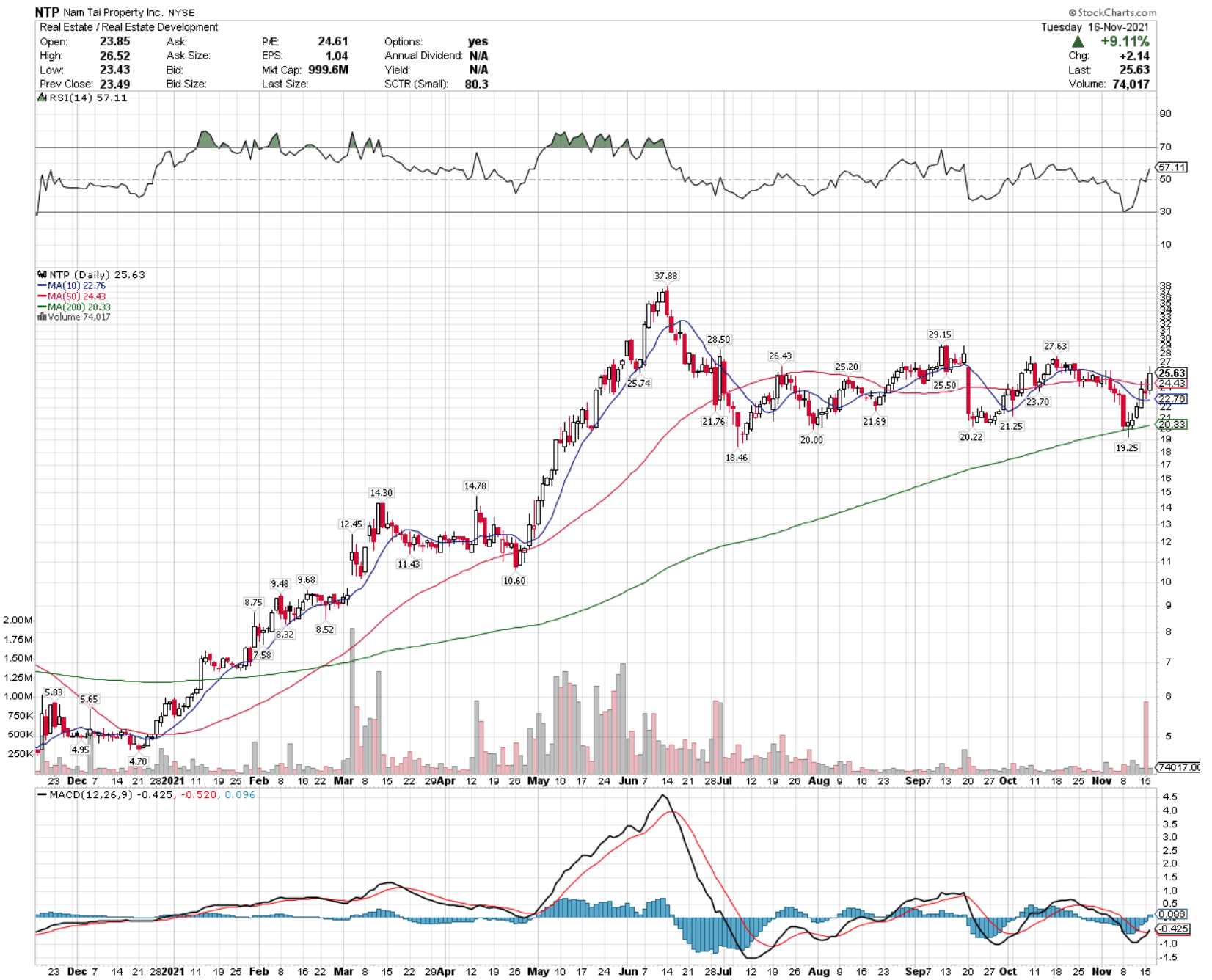Click the MA(200) 20.33 legend entry

click(73, 307)
